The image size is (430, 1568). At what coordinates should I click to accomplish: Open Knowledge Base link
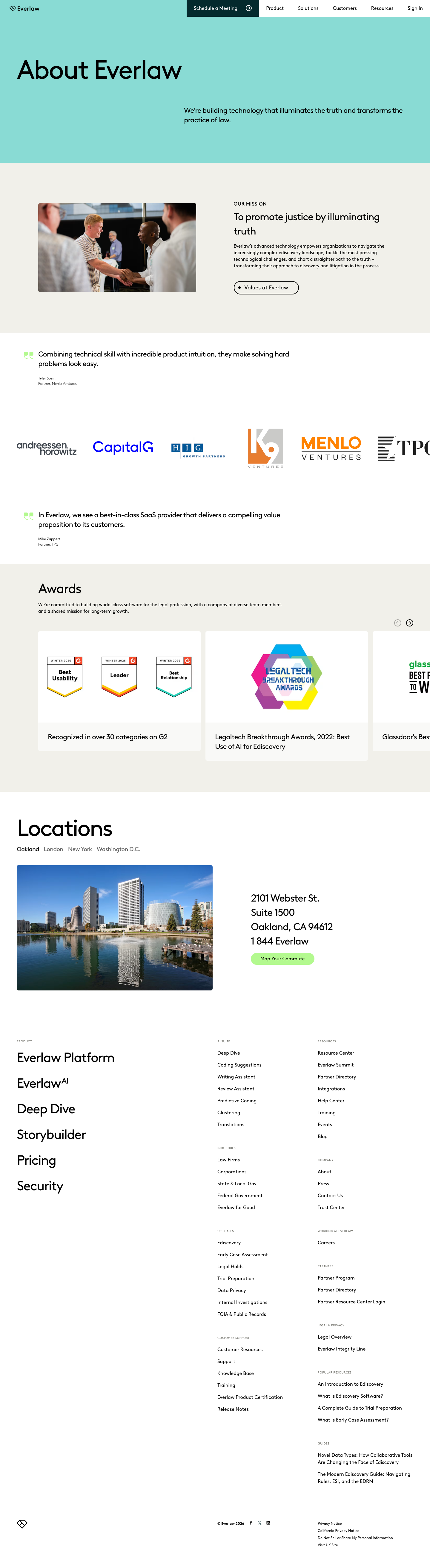point(236,1373)
